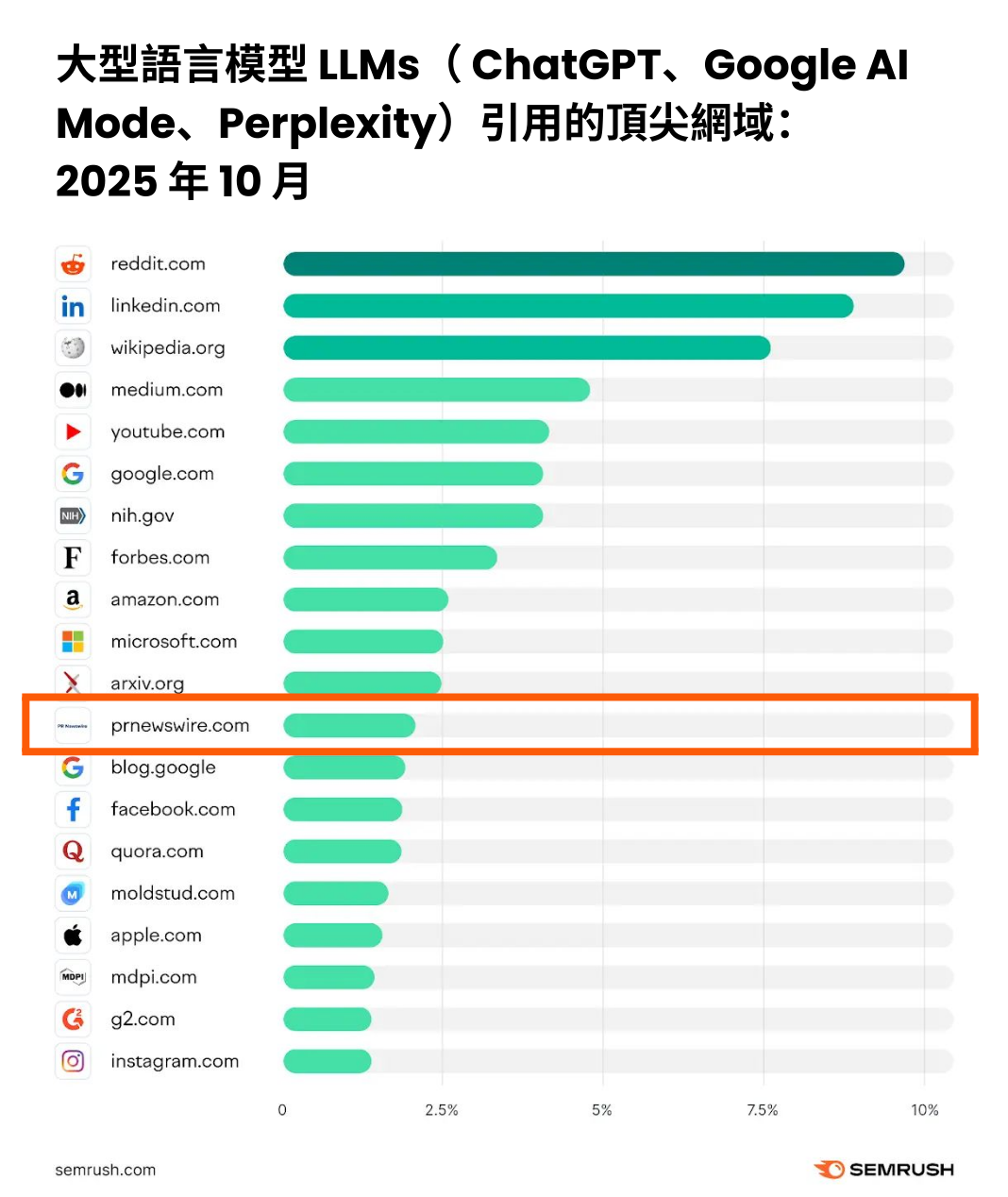1008x1197 pixels.
Task: Click the dark green reddit.com bar
Action: (593, 264)
